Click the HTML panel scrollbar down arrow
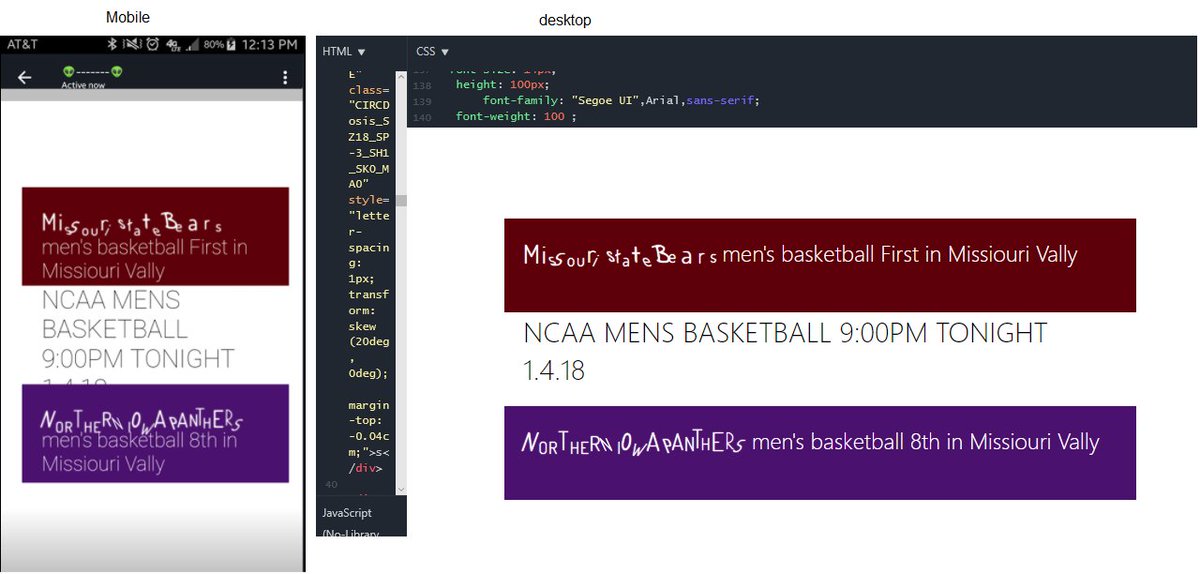The width and height of the screenshot is (1200, 574). [x=401, y=488]
